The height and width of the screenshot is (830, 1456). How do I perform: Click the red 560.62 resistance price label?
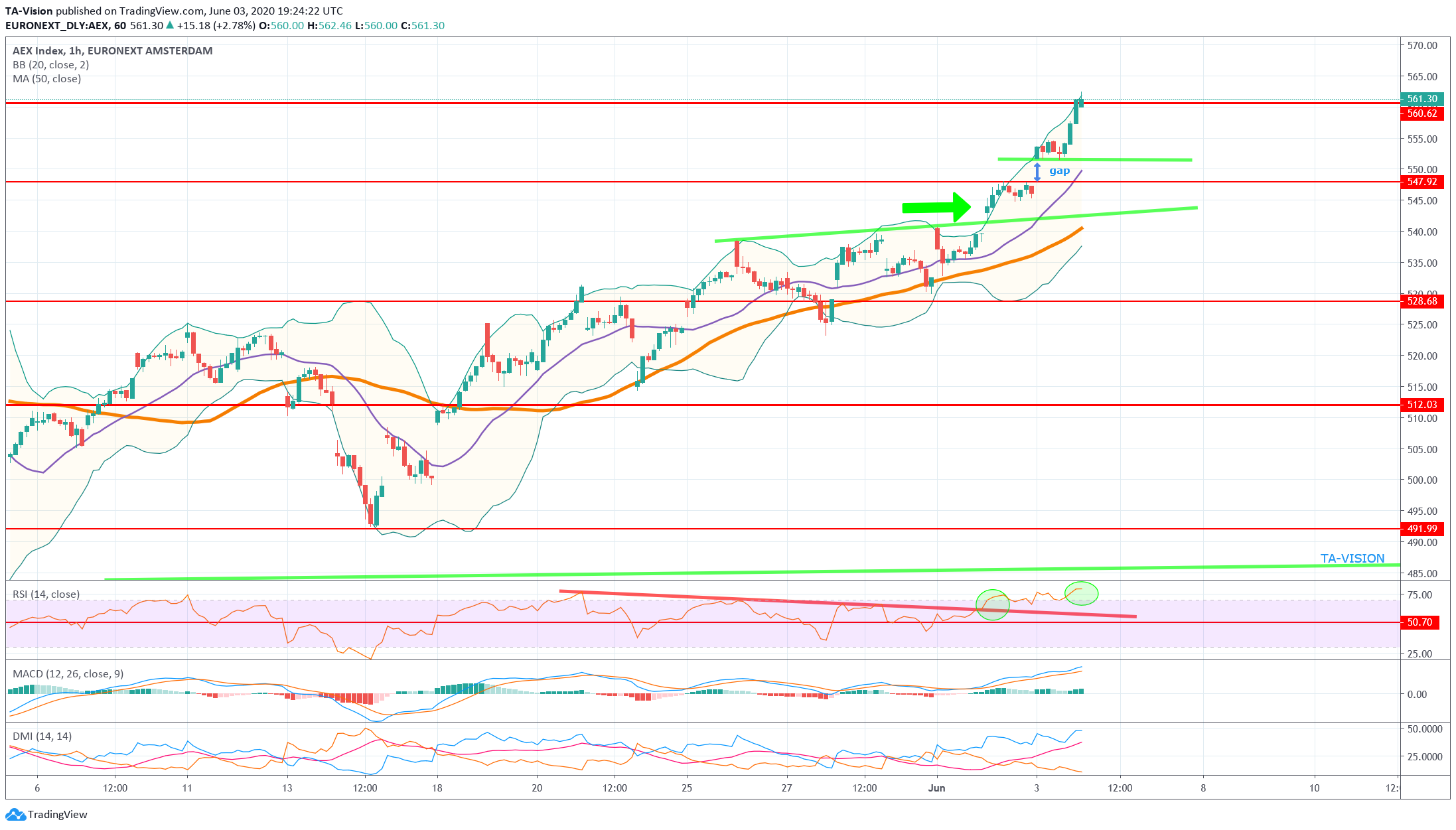(1421, 113)
